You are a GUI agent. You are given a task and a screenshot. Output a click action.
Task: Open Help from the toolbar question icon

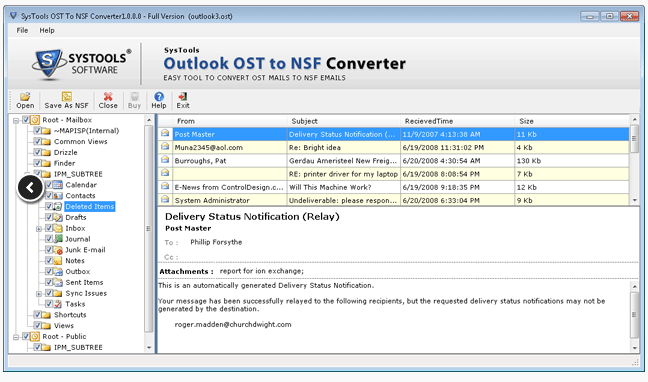click(x=159, y=96)
